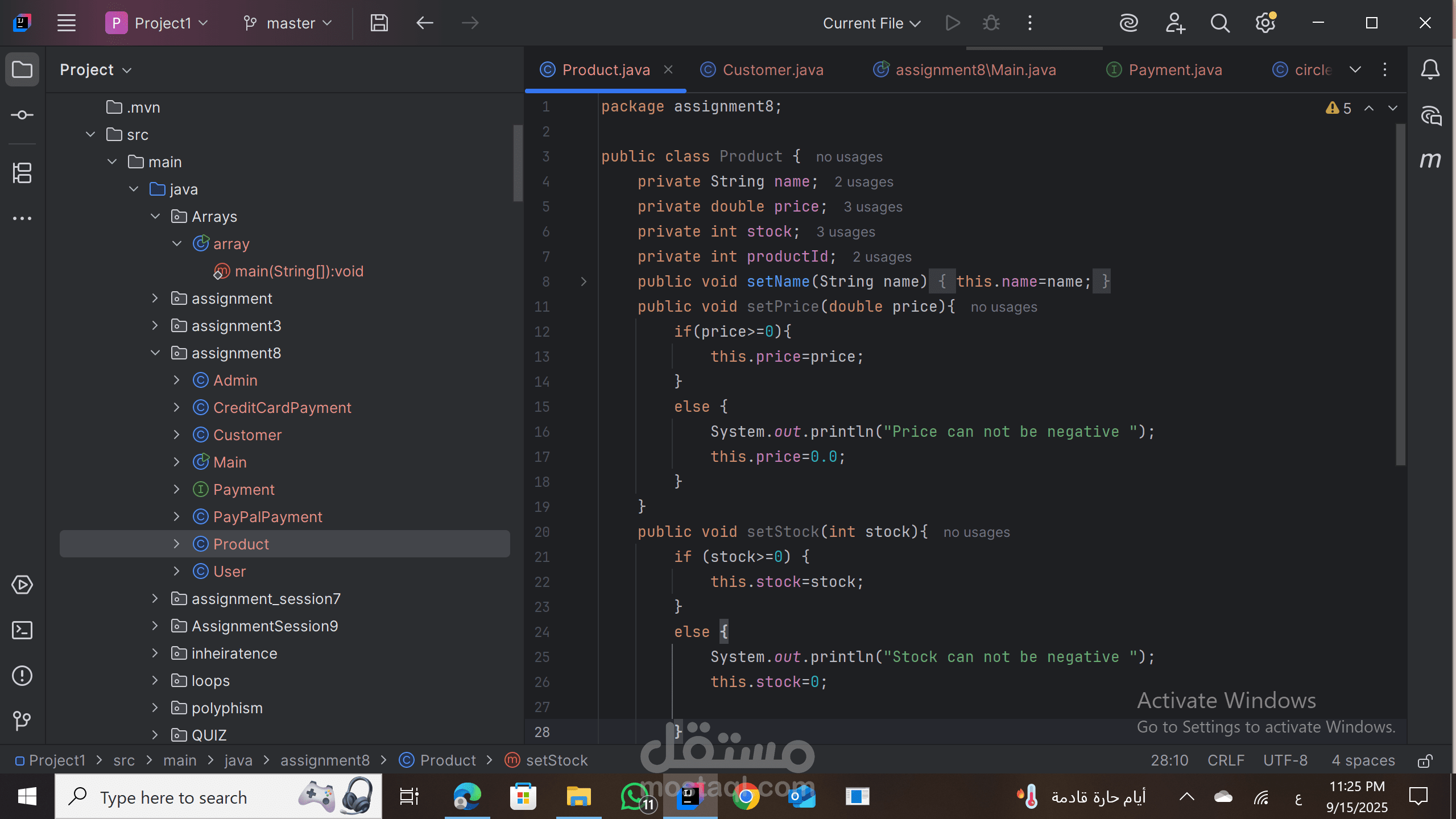Toggle the Project tool window
Image resolution: width=1456 pixels, height=819 pixels.
tap(22, 70)
